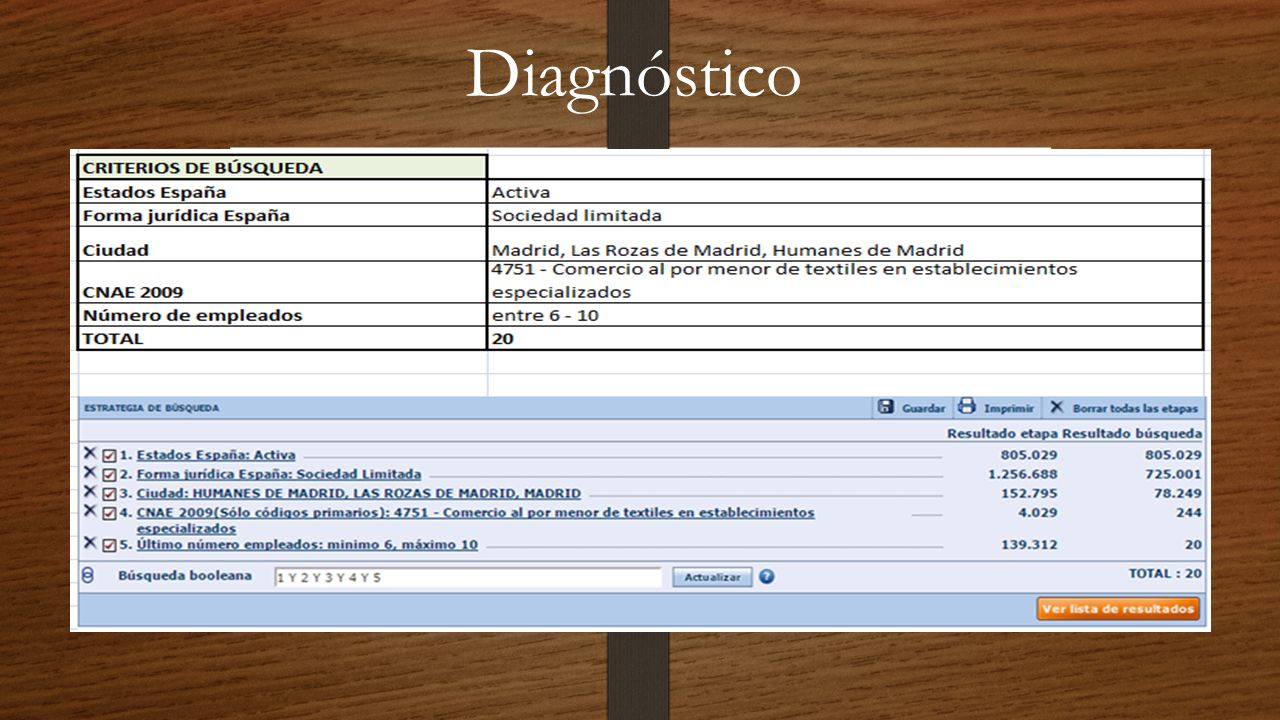Click the 4.029 stage result value
The width and height of the screenshot is (1280, 720).
click(x=1037, y=512)
